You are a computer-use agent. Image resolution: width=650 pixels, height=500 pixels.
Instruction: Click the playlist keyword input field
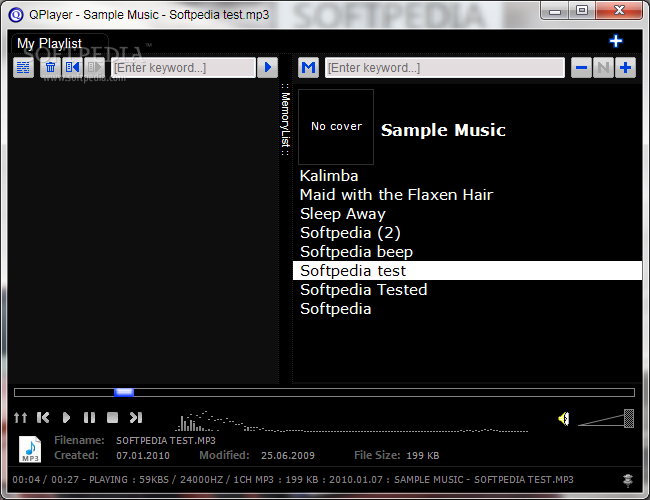(183, 68)
